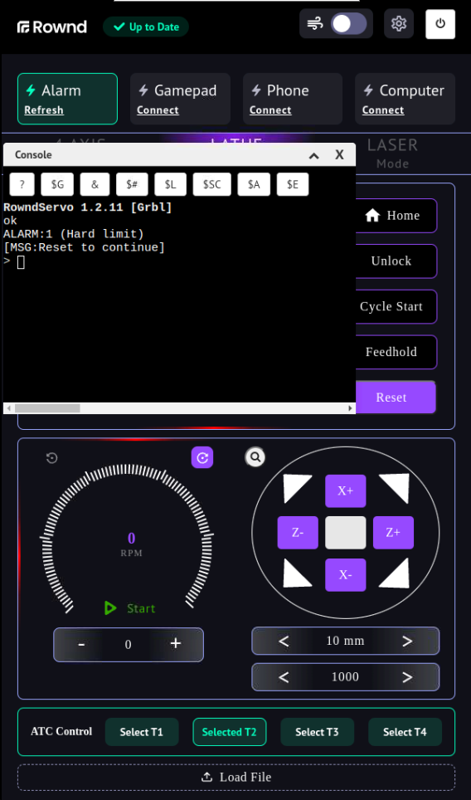
Task: Select clockwise spindle direction icon
Action: point(202,458)
